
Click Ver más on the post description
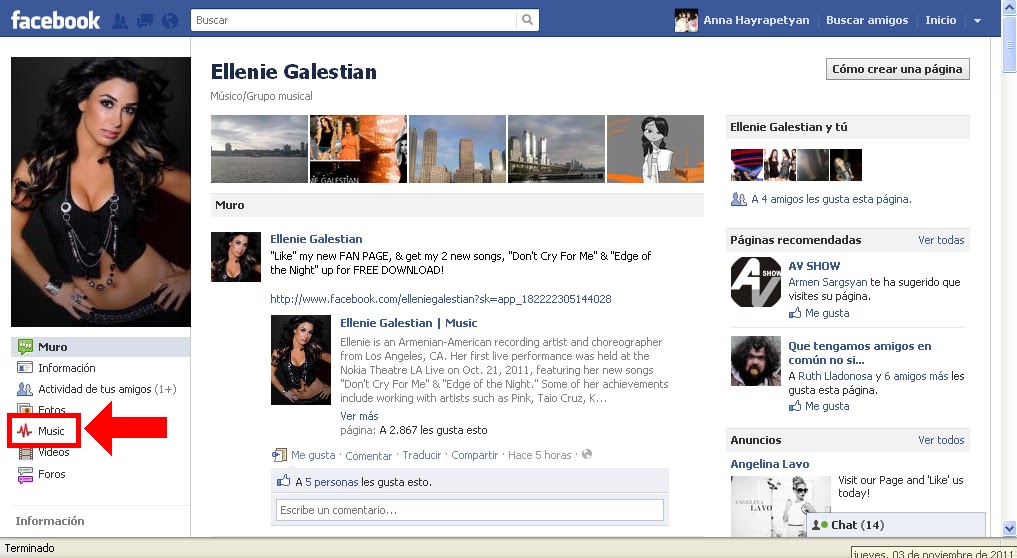(359, 416)
